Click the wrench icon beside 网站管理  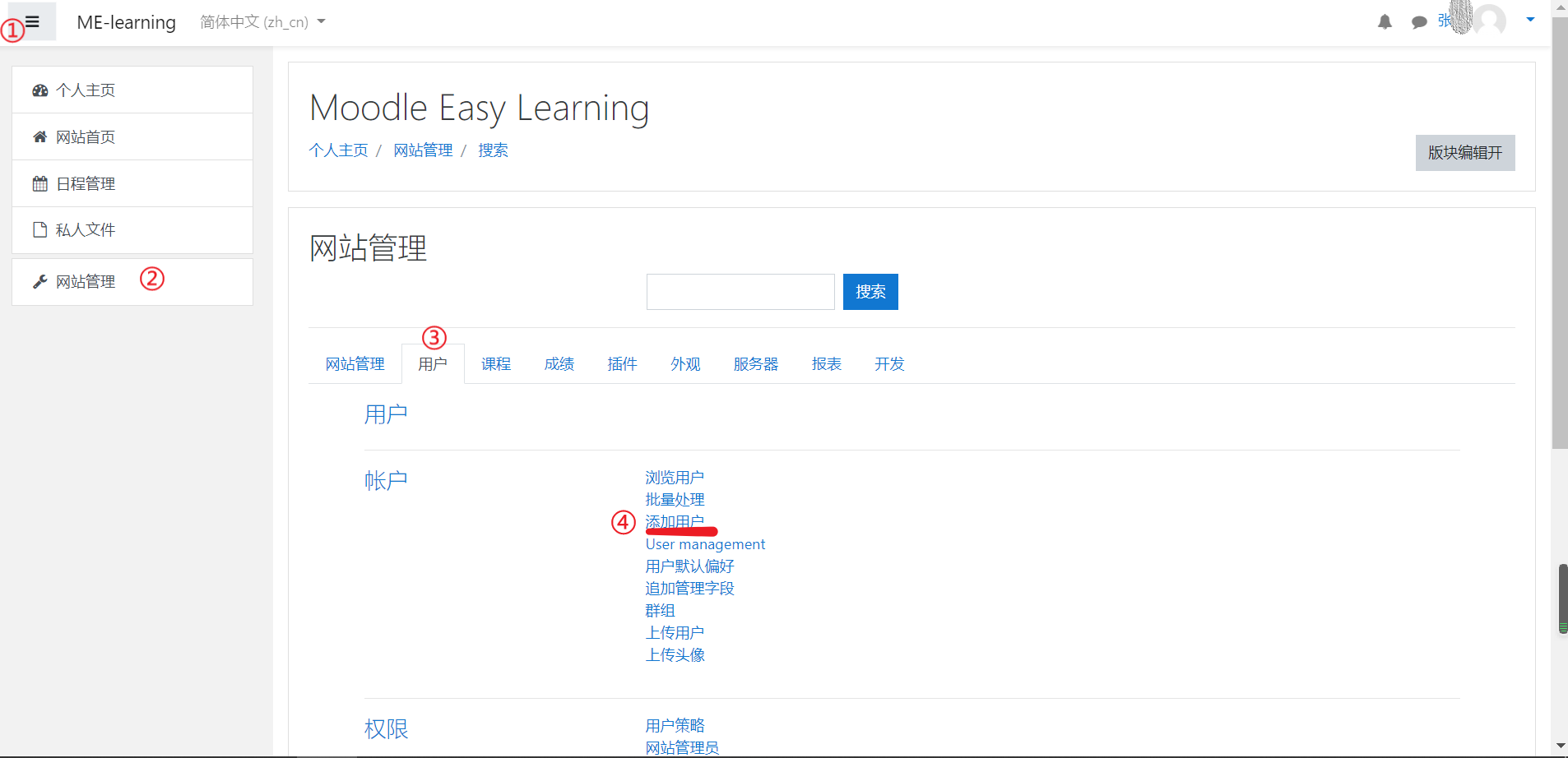pos(39,281)
